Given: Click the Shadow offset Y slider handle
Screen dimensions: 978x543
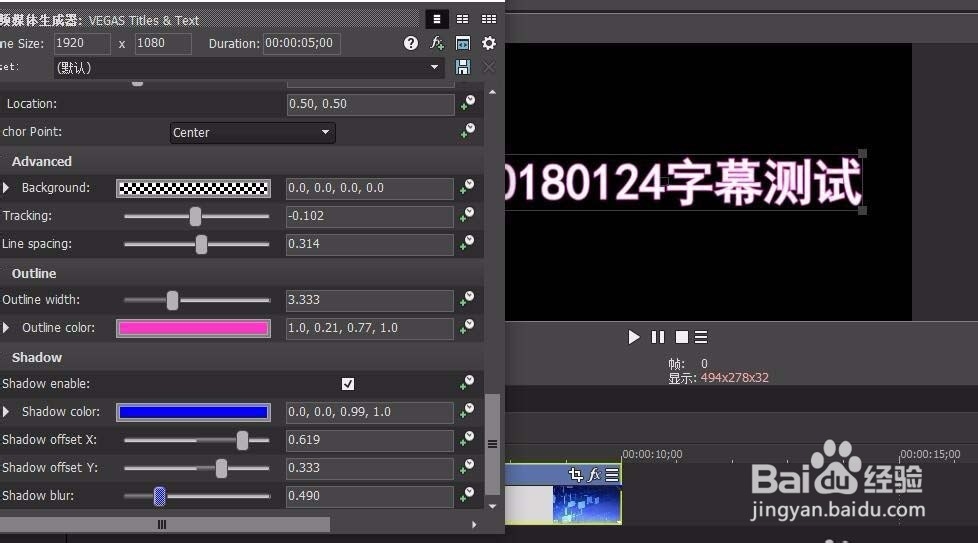Looking at the screenshot, I should point(221,469).
